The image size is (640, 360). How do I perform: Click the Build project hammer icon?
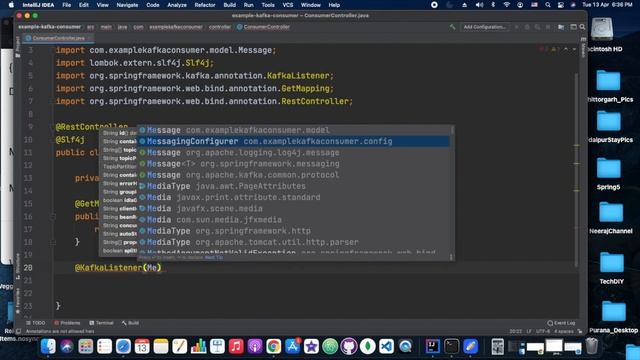point(452,27)
